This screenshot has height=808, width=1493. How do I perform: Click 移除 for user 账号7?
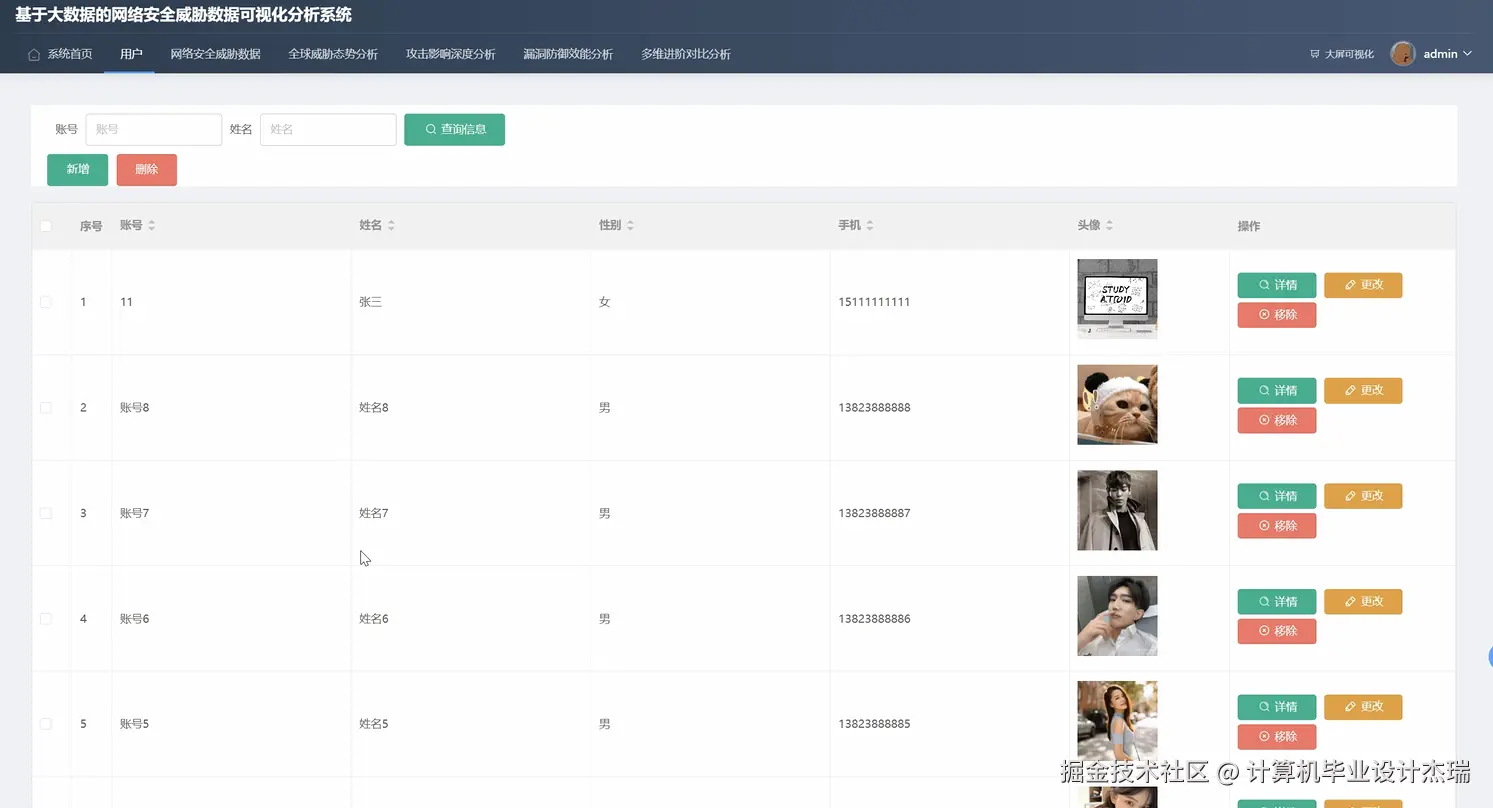[1277, 526]
